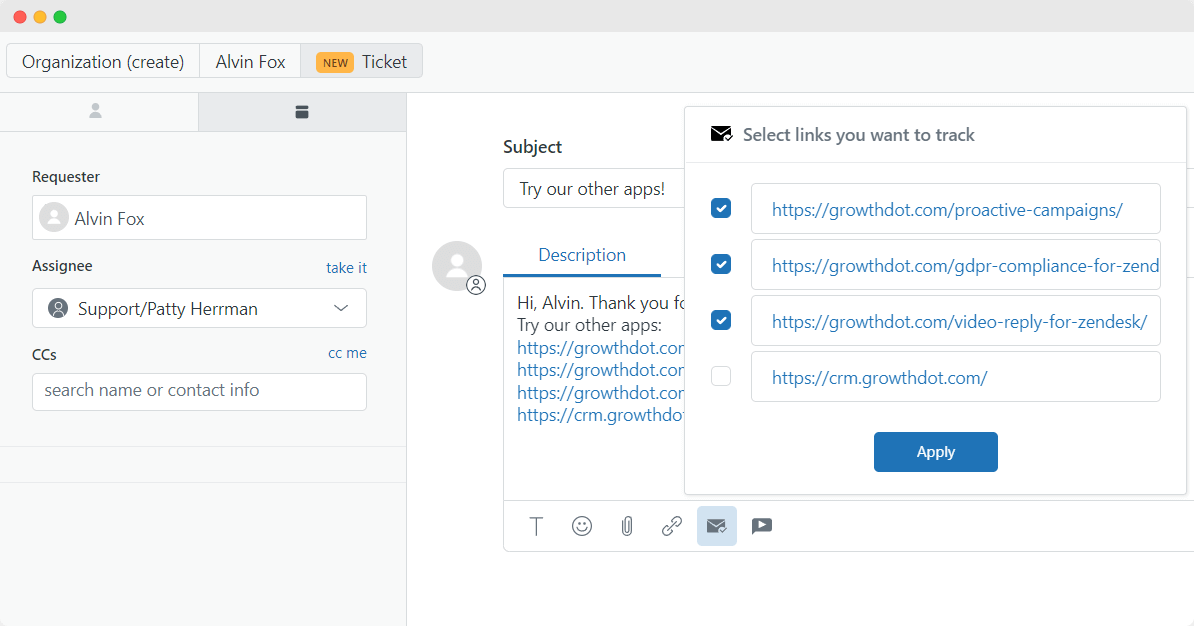The image size is (1194, 626).
Task: Click the commenter avatar beside Description
Action: pyautogui.click(x=457, y=267)
